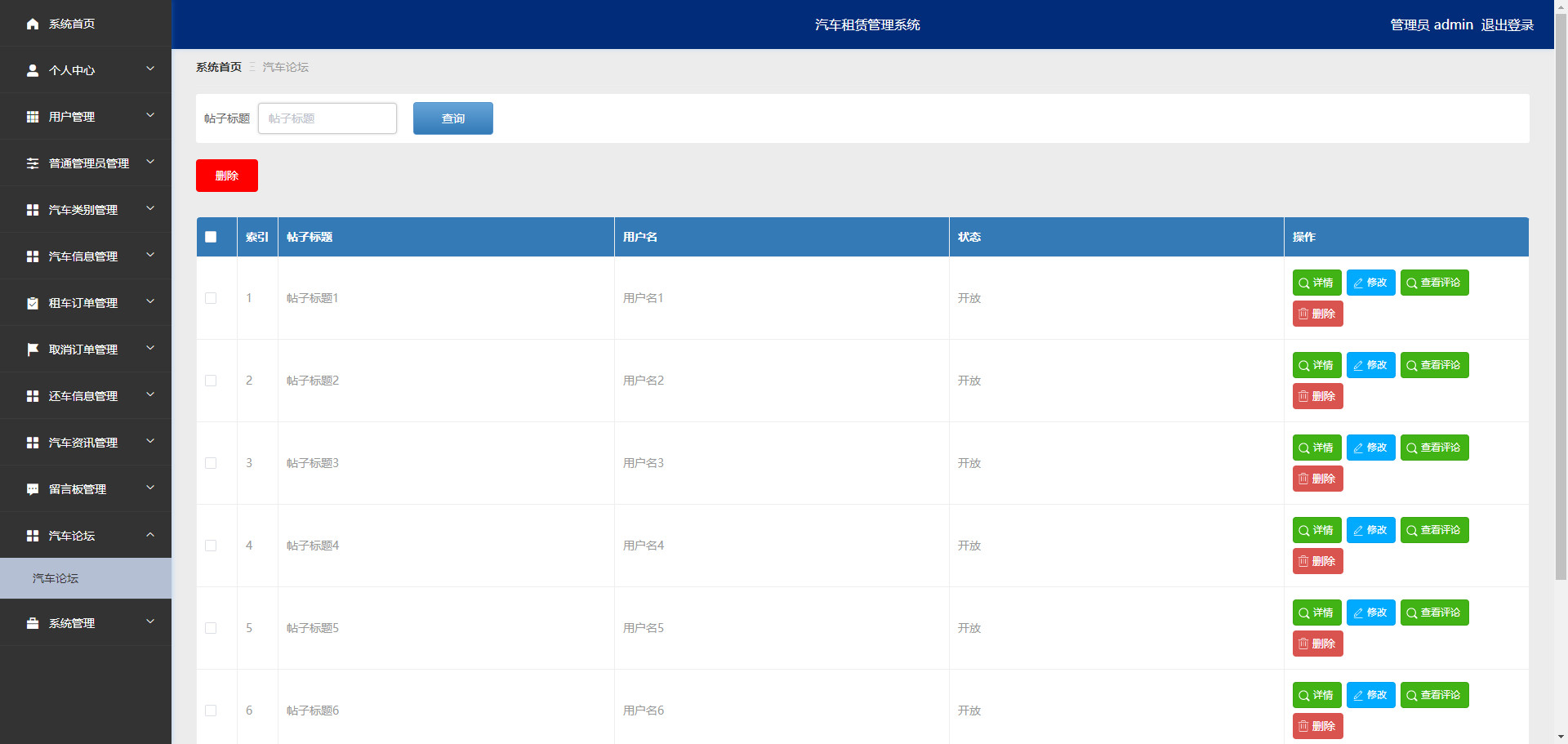
Task: Check the checkbox for row 帖子标题1
Action: 211,298
